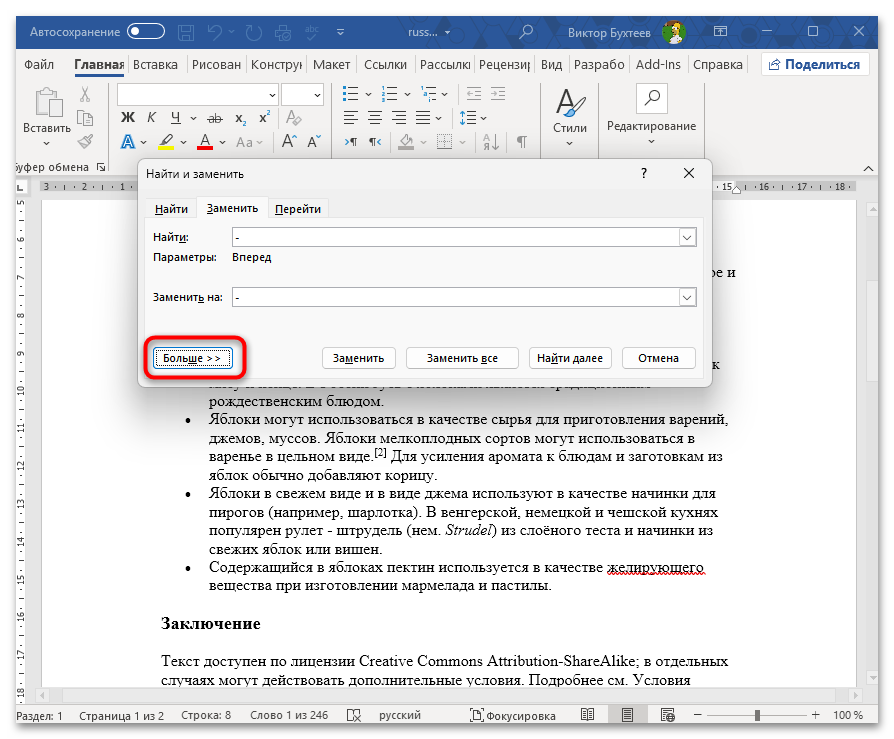Expand the Найти field dropdown

pyautogui.click(x=687, y=237)
